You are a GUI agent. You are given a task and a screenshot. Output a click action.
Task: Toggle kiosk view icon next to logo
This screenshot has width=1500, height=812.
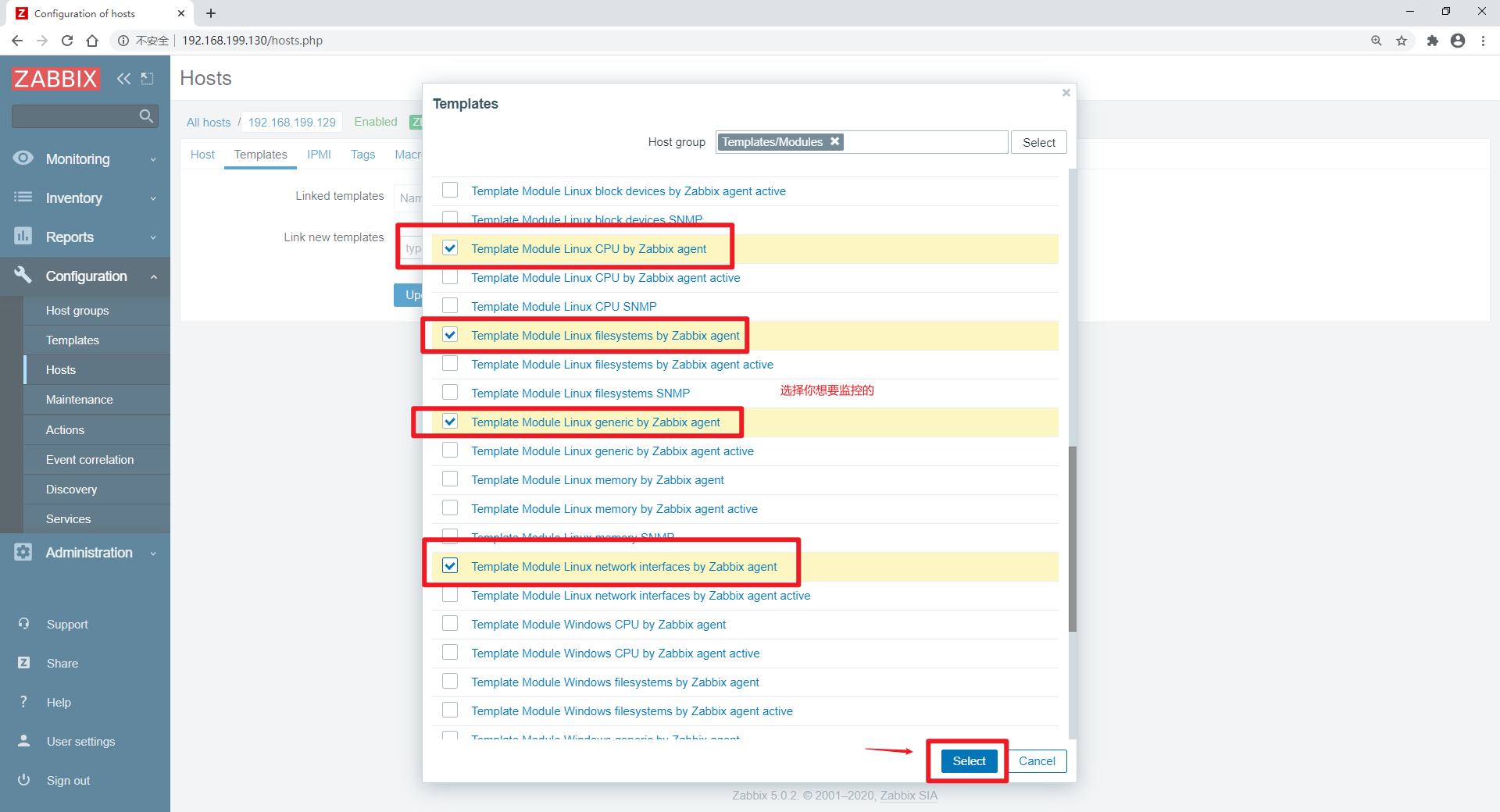(x=147, y=78)
